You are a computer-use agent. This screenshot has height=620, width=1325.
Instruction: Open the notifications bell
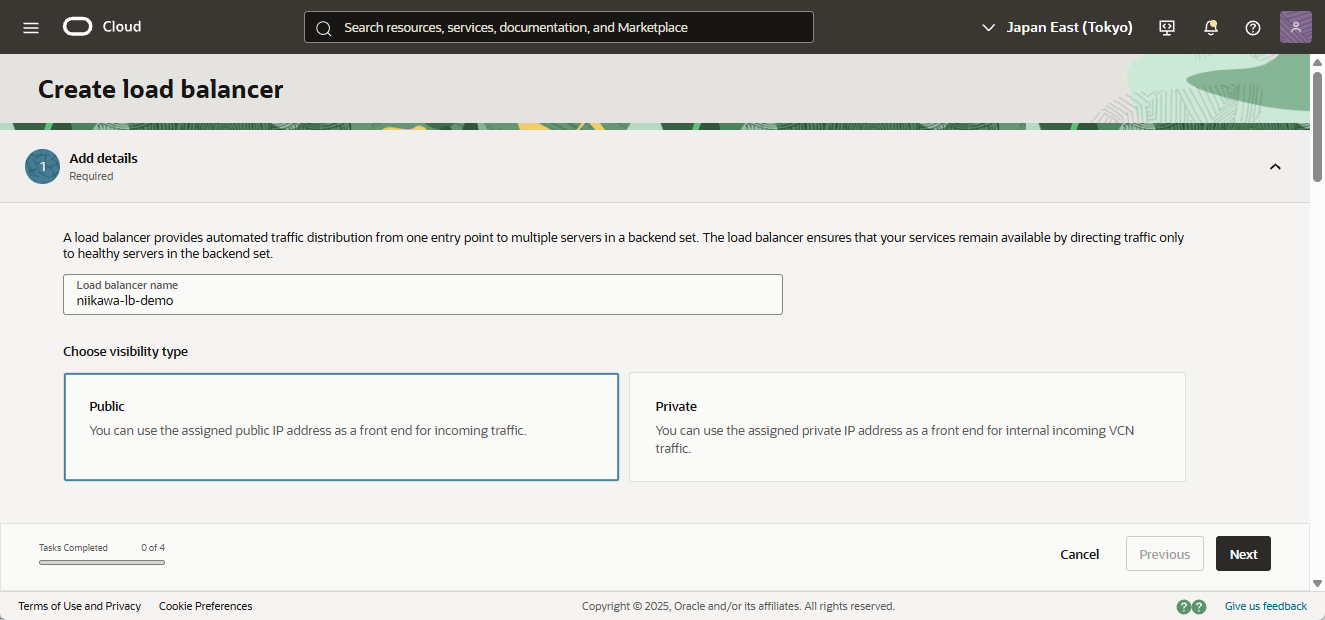1210,27
